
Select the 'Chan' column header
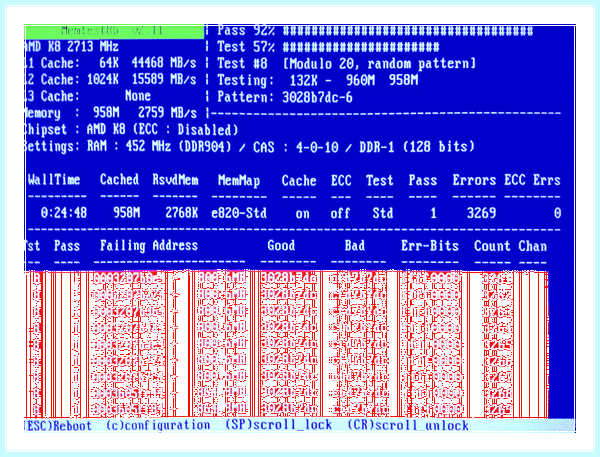(533, 246)
